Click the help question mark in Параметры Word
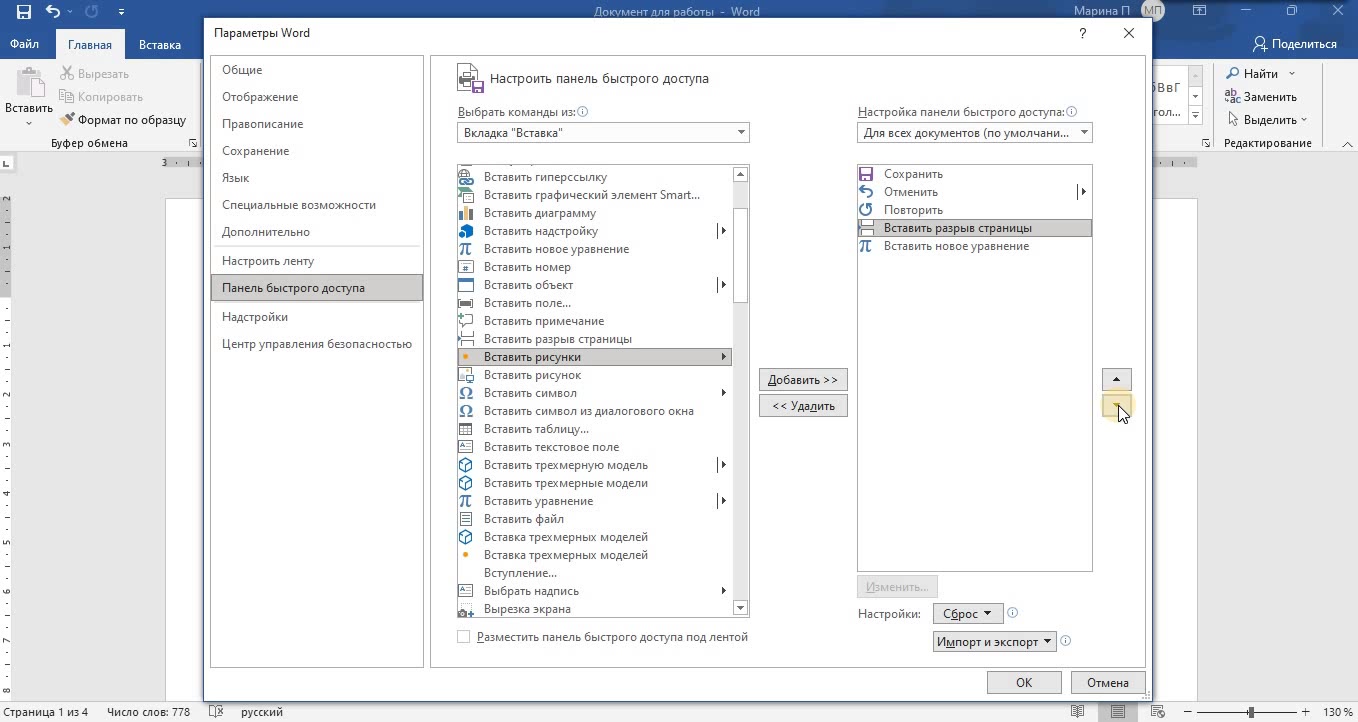 (1083, 33)
